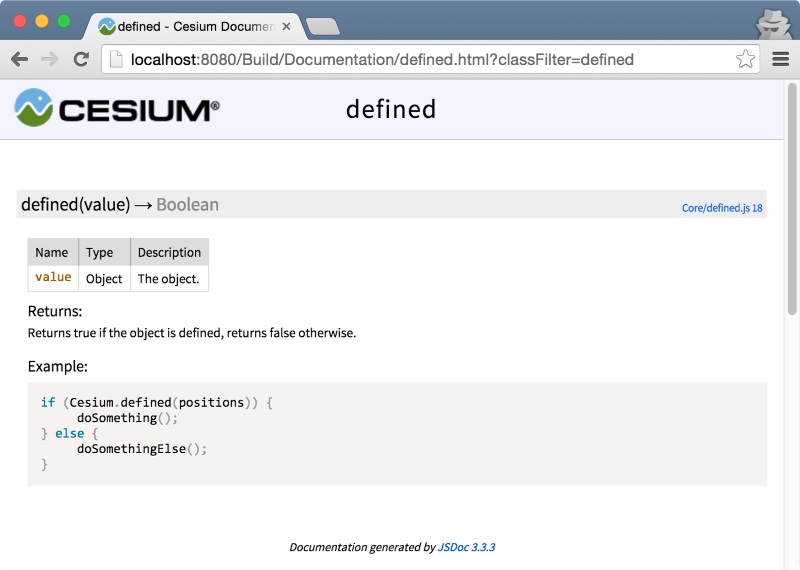Click the 'Documentation generated by' footer text

(x=362, y=547)
